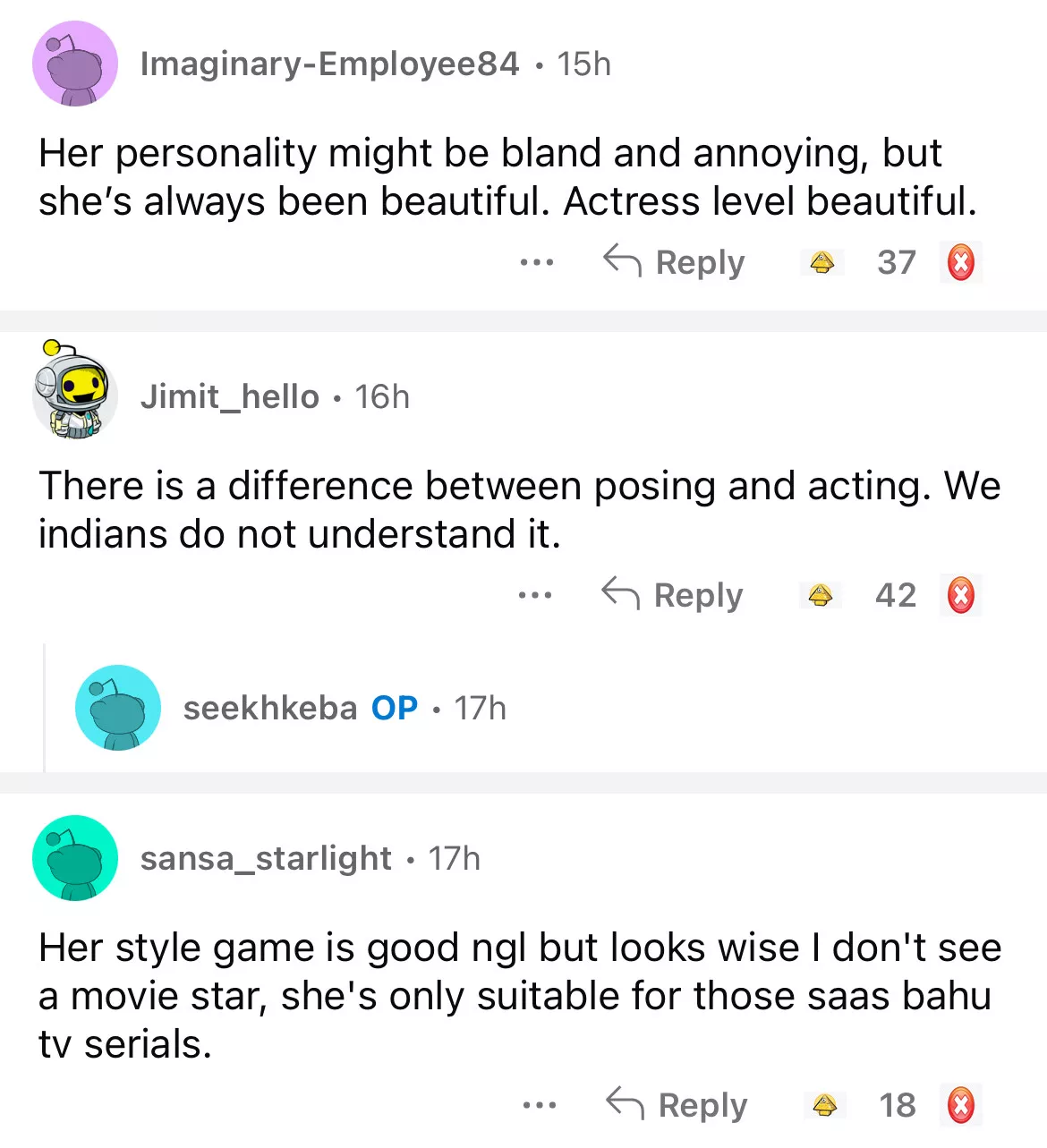The image size is (1047, 1148).
Task: Open sansa_starlight username link
Action: [x=266, y=858]
